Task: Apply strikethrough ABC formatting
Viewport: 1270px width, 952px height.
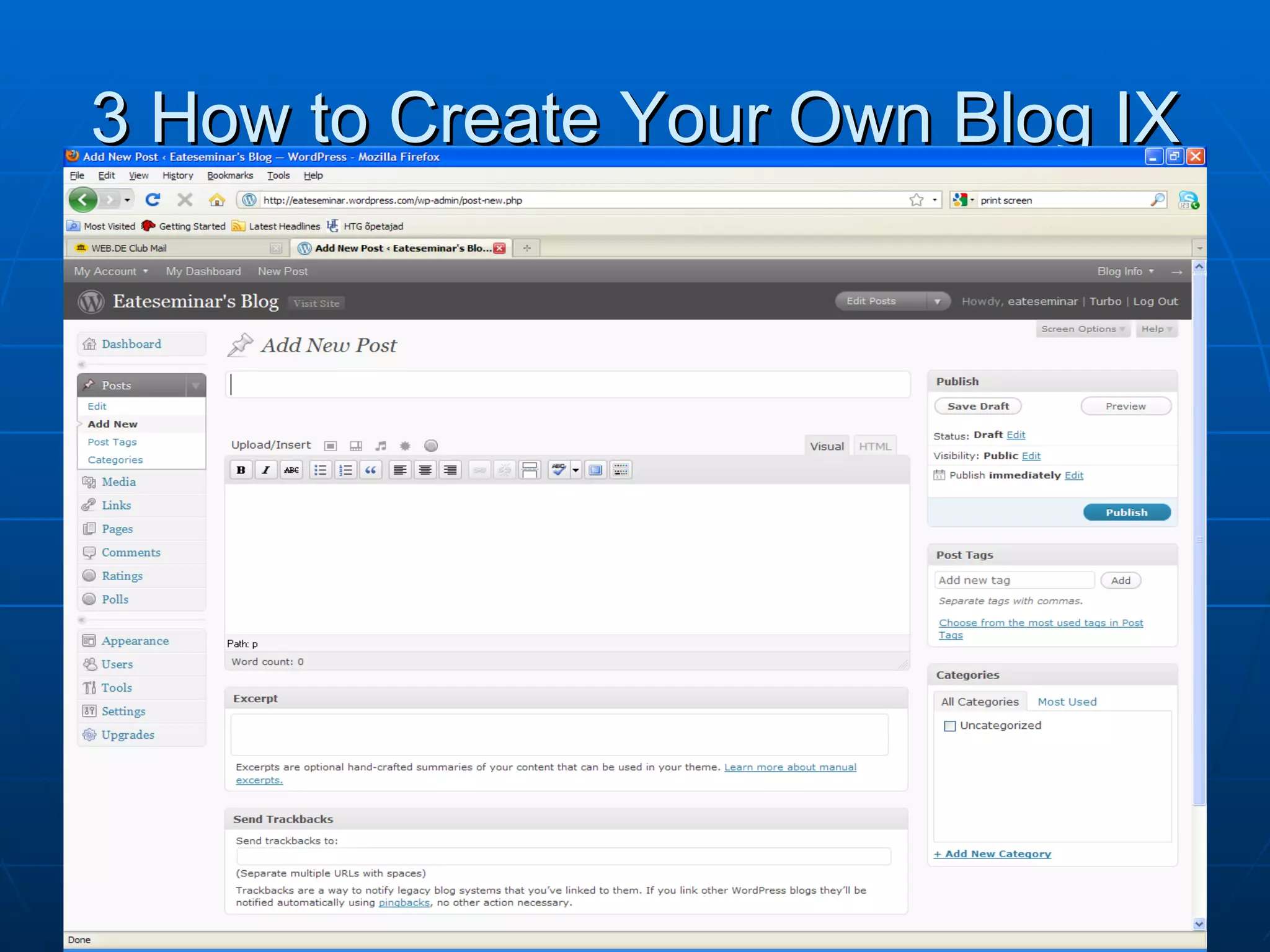Action: point(291,470)
